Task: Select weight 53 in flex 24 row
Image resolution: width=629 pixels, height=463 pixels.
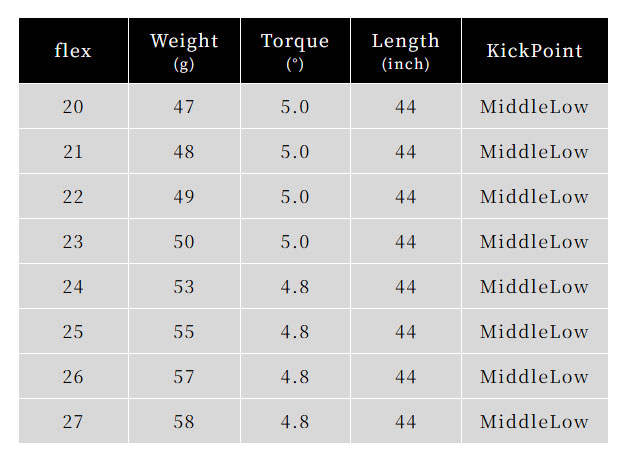Action: point(185,286)
